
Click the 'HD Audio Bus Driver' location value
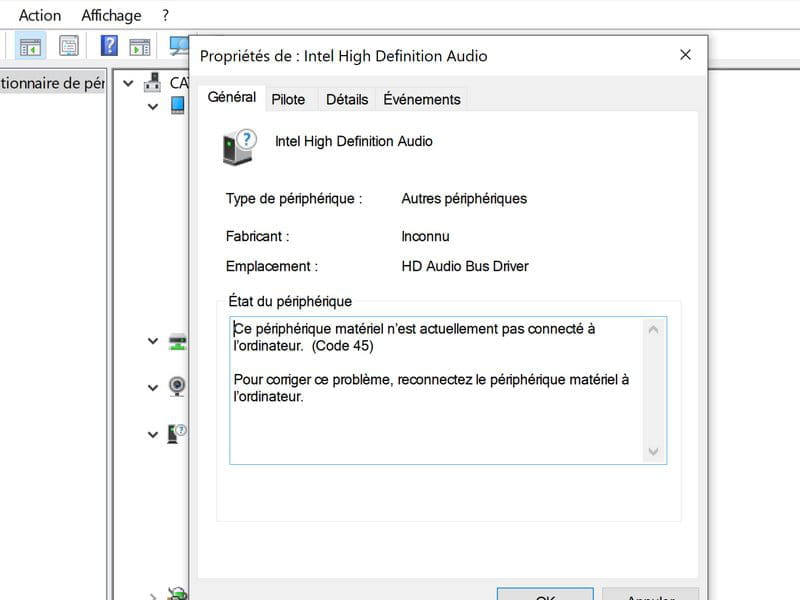click(465, 266)
